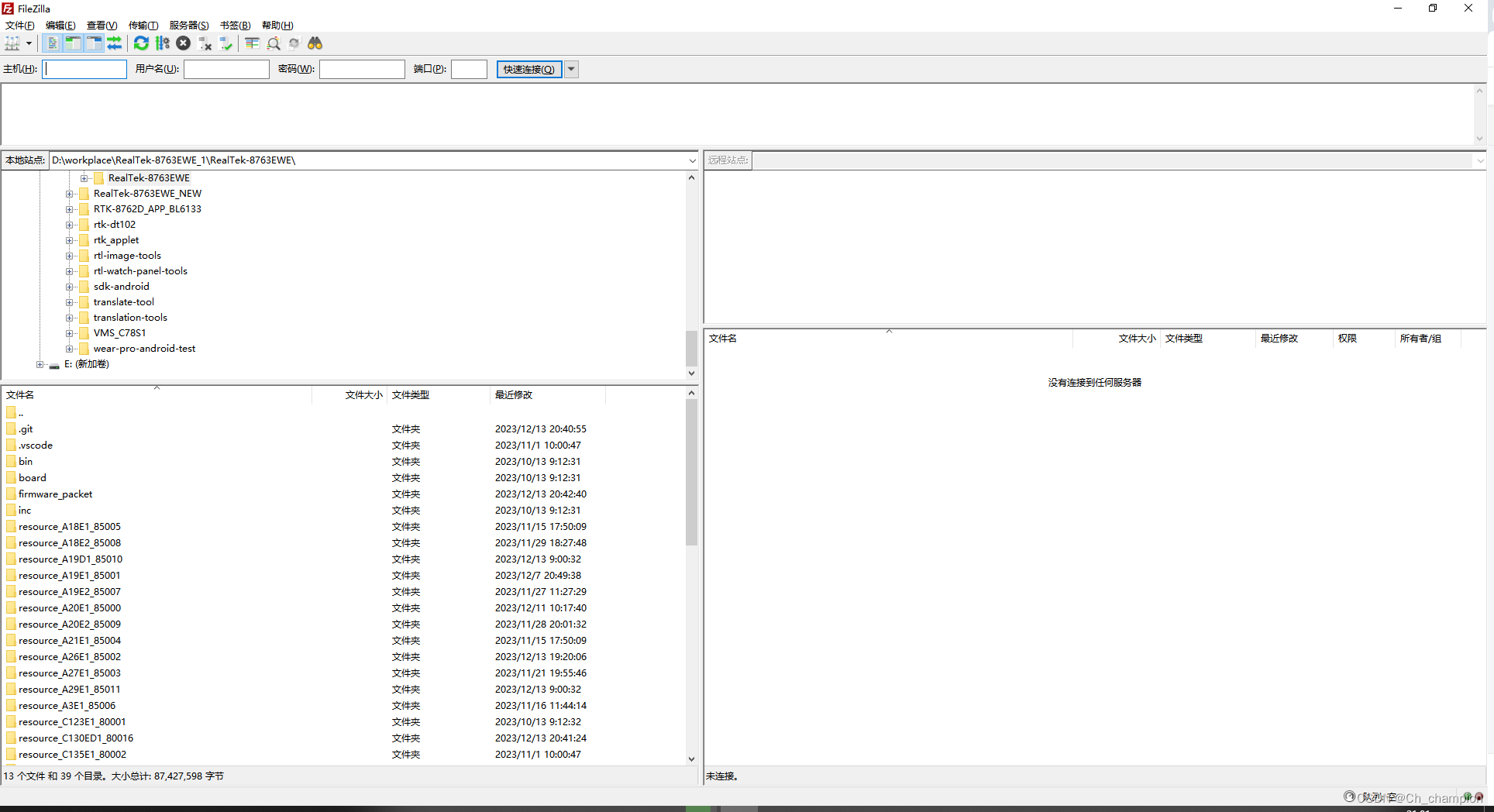Focus the 主机 host input field

click(x=84, y=69)
